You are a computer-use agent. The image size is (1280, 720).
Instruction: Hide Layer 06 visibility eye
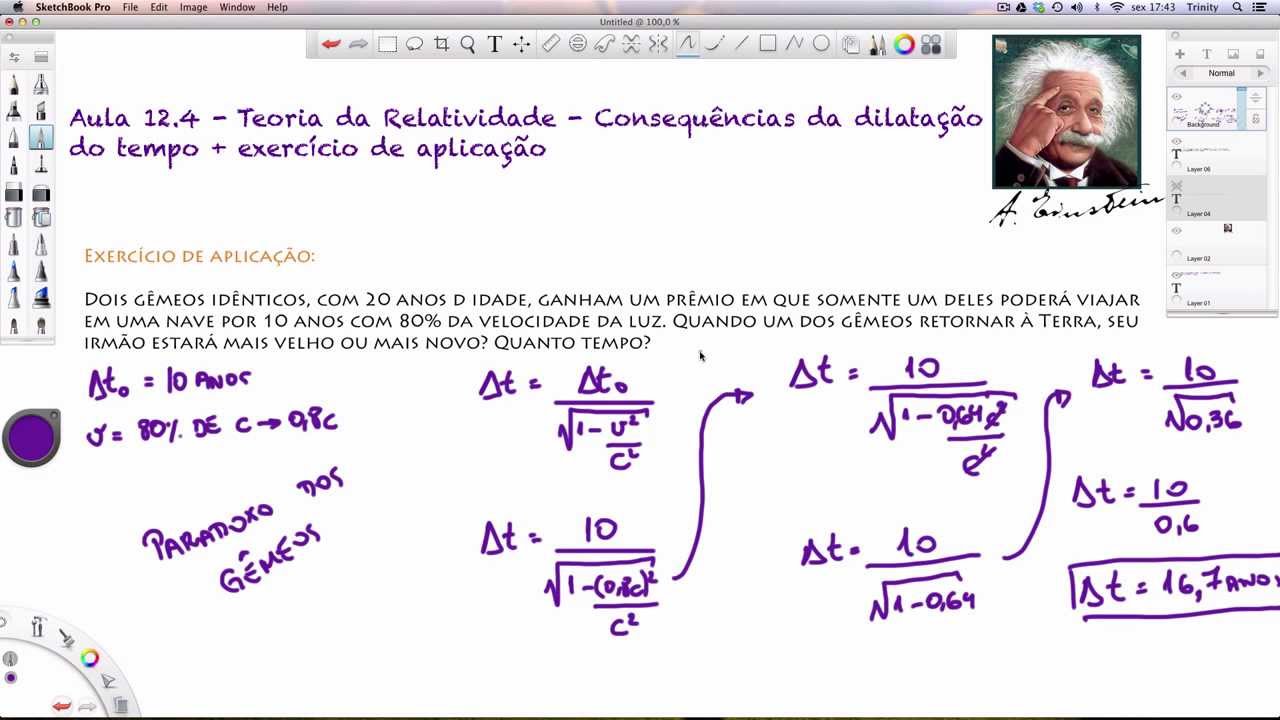[x=1177, y=142]
